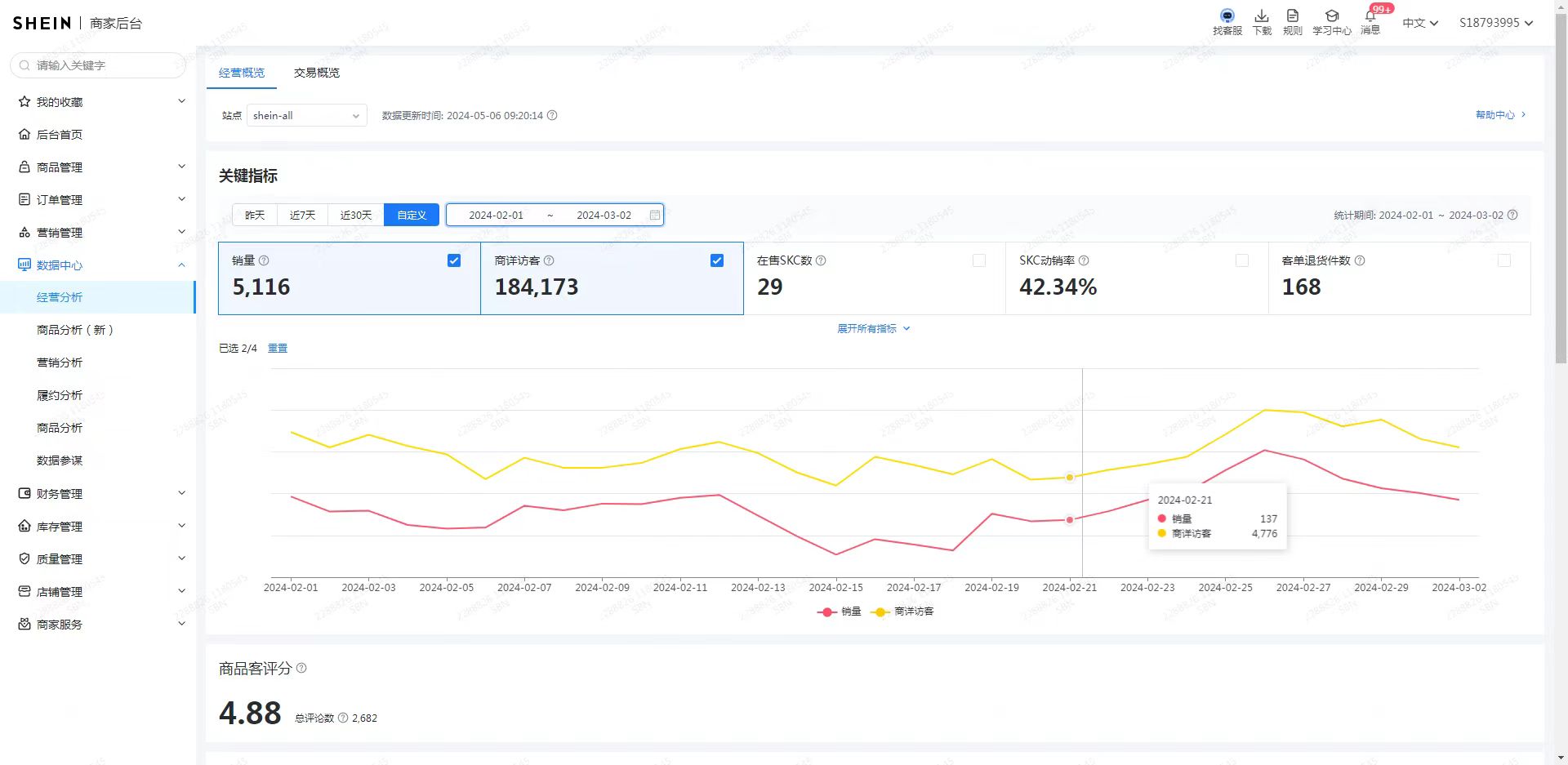Uncheck the 销量 metric checkbox

[x=454, y=260]
